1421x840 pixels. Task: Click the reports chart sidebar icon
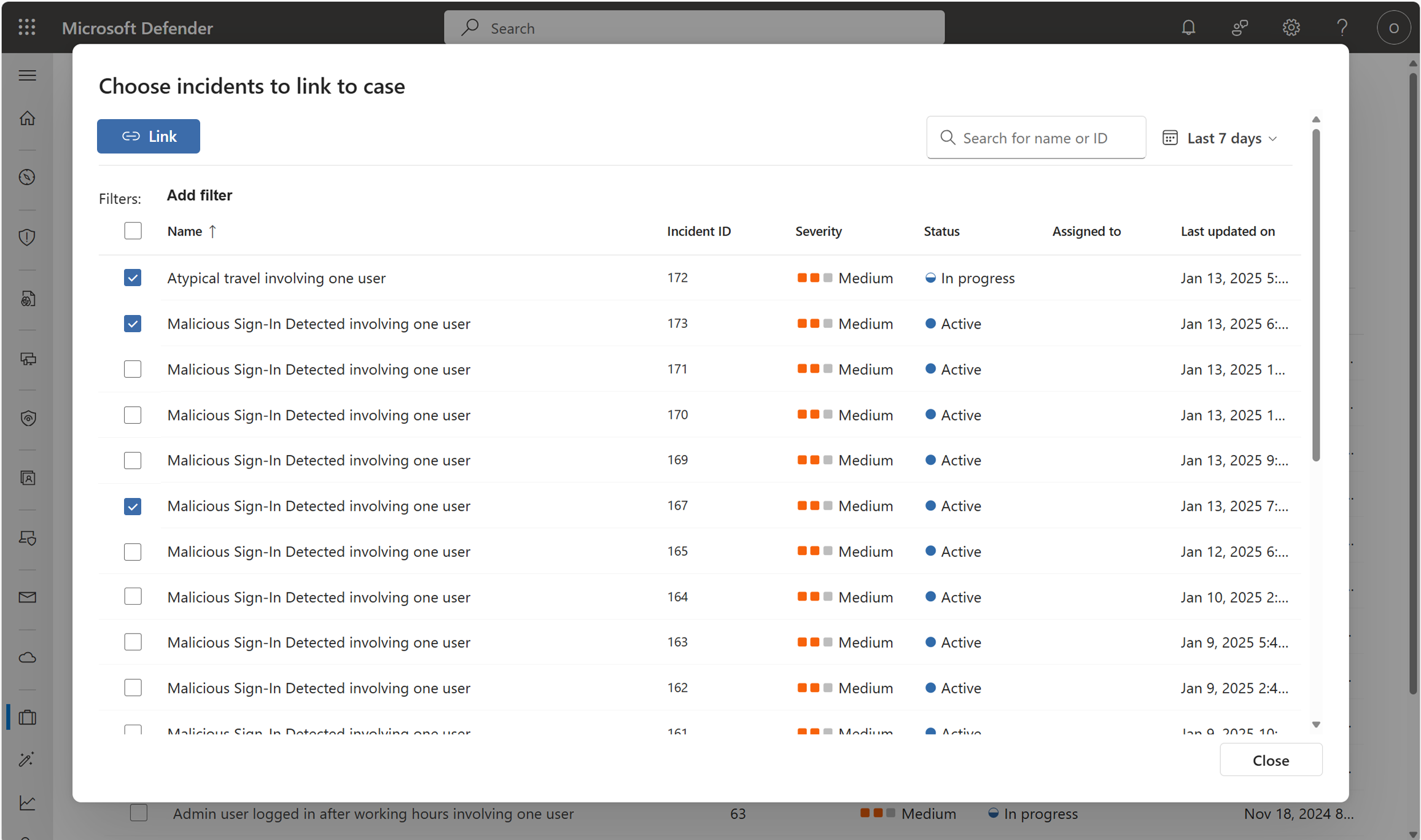28,803
